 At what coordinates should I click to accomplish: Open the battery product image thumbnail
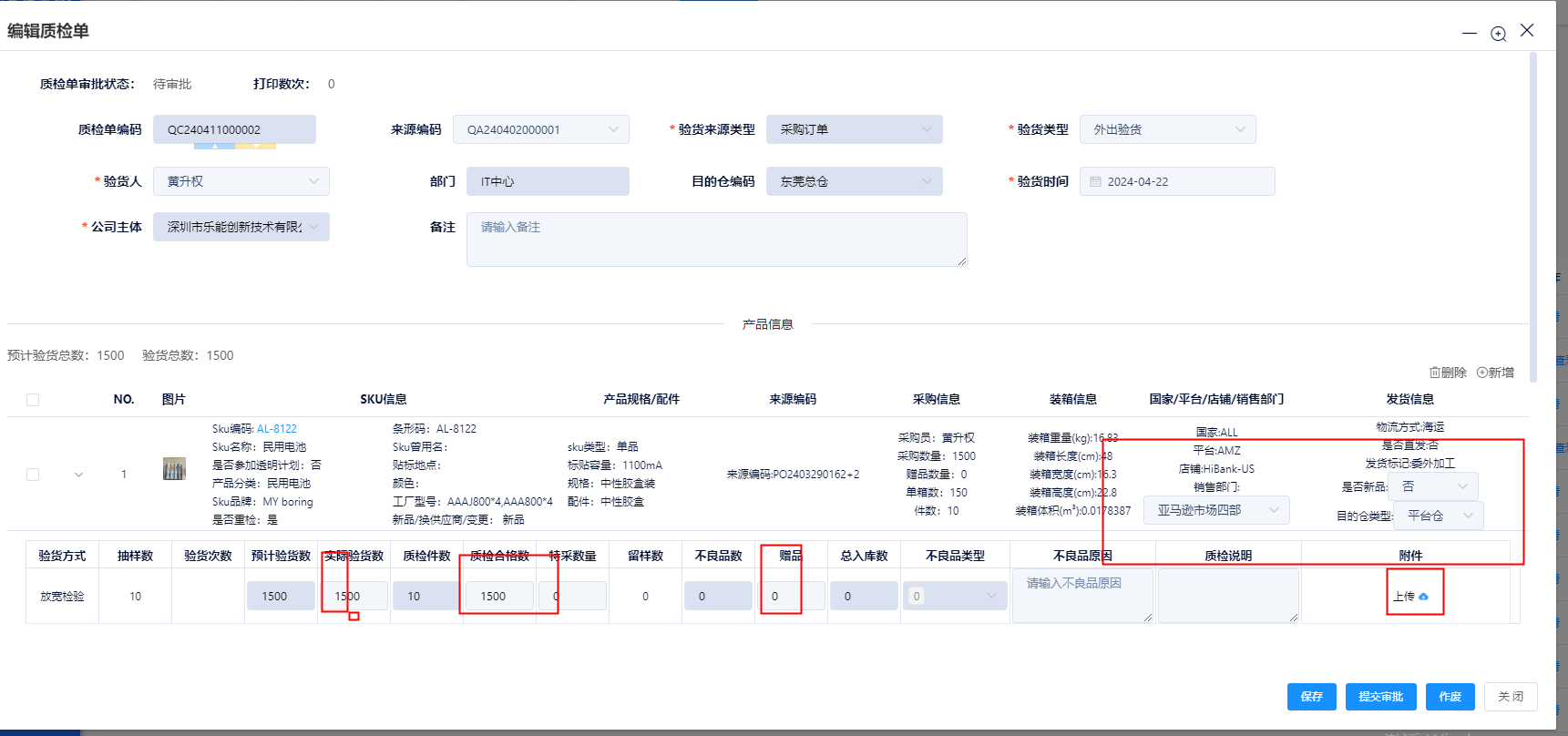point(174,469)
